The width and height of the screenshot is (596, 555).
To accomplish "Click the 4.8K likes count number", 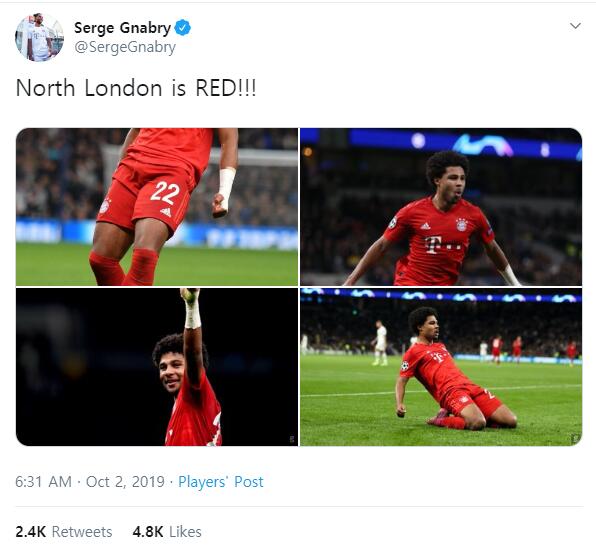I will pyautogui.click(x=148, y=532).
